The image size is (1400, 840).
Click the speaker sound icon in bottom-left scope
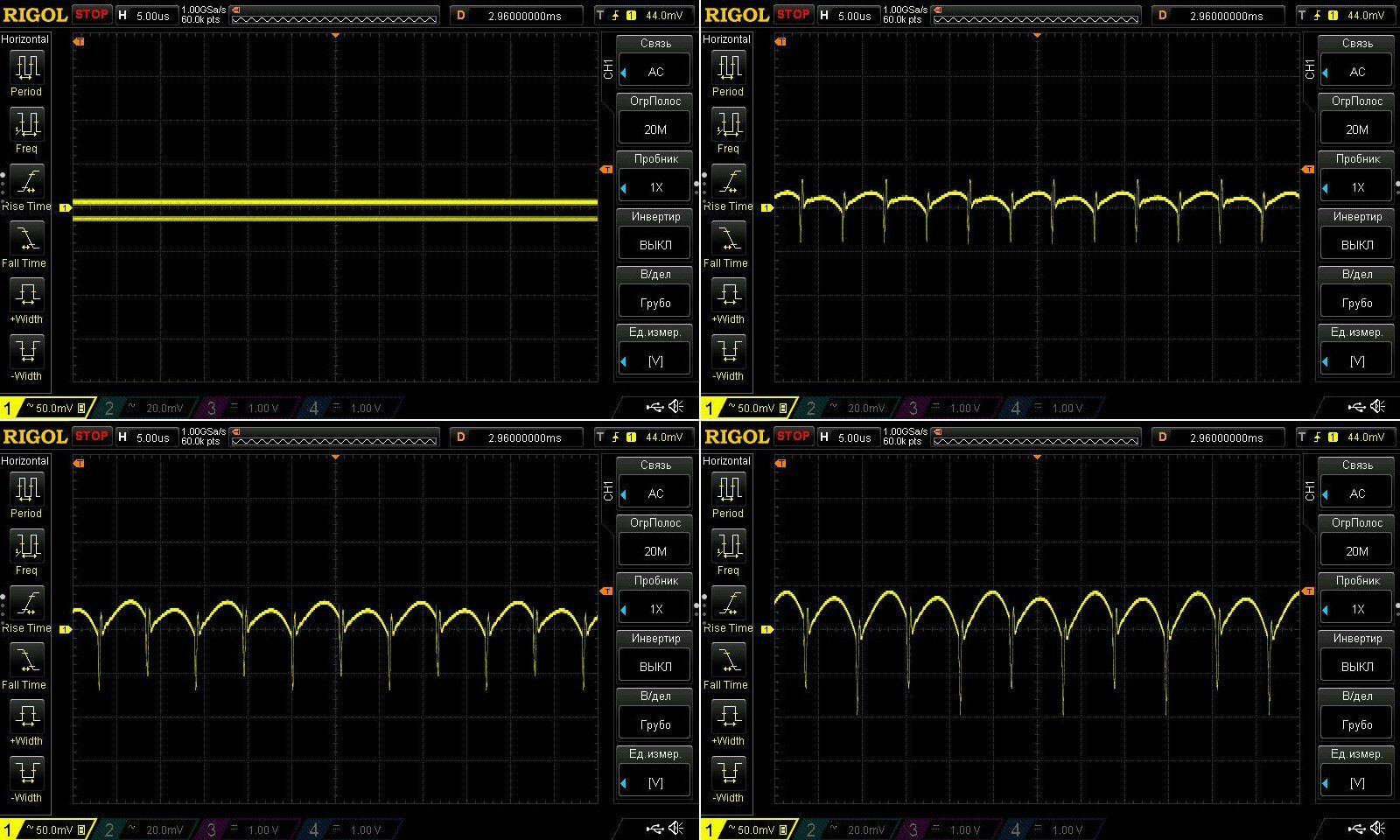tap(676, 828)
